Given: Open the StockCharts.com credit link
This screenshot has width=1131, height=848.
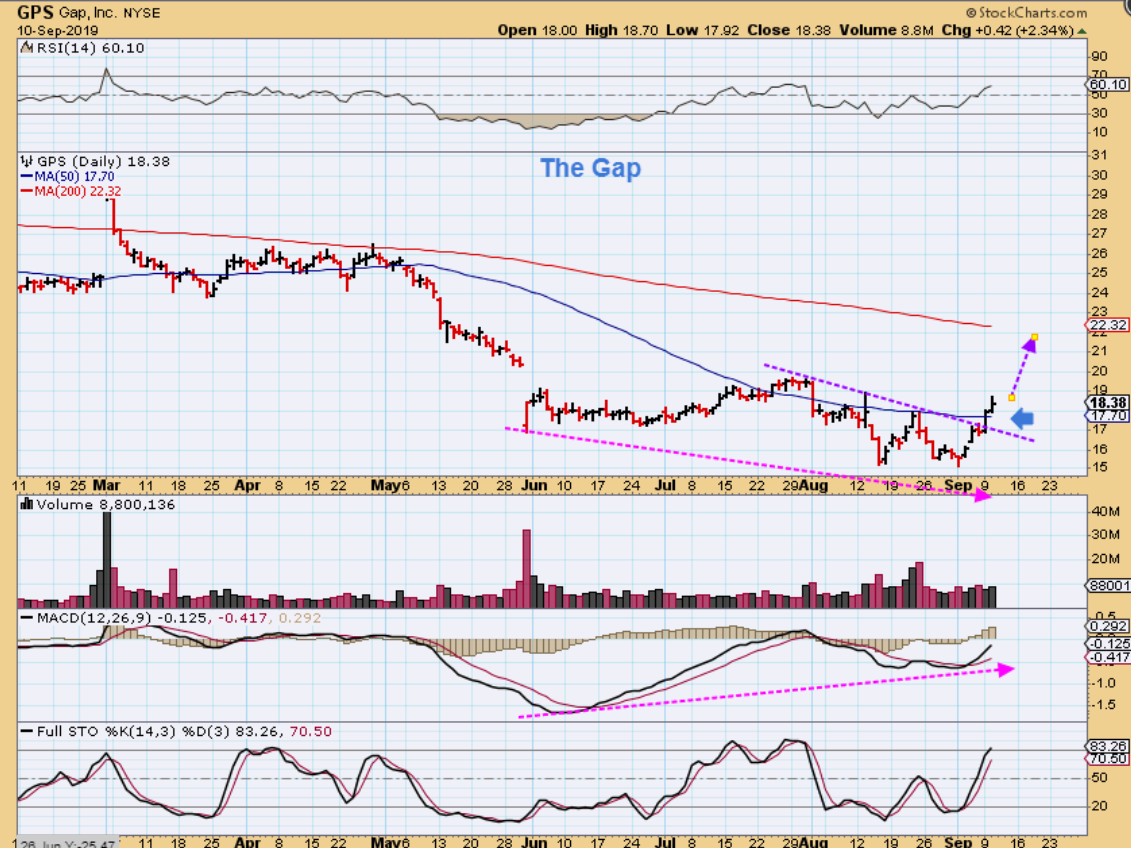Looking at the screenshot, I should coord(1026,13).
